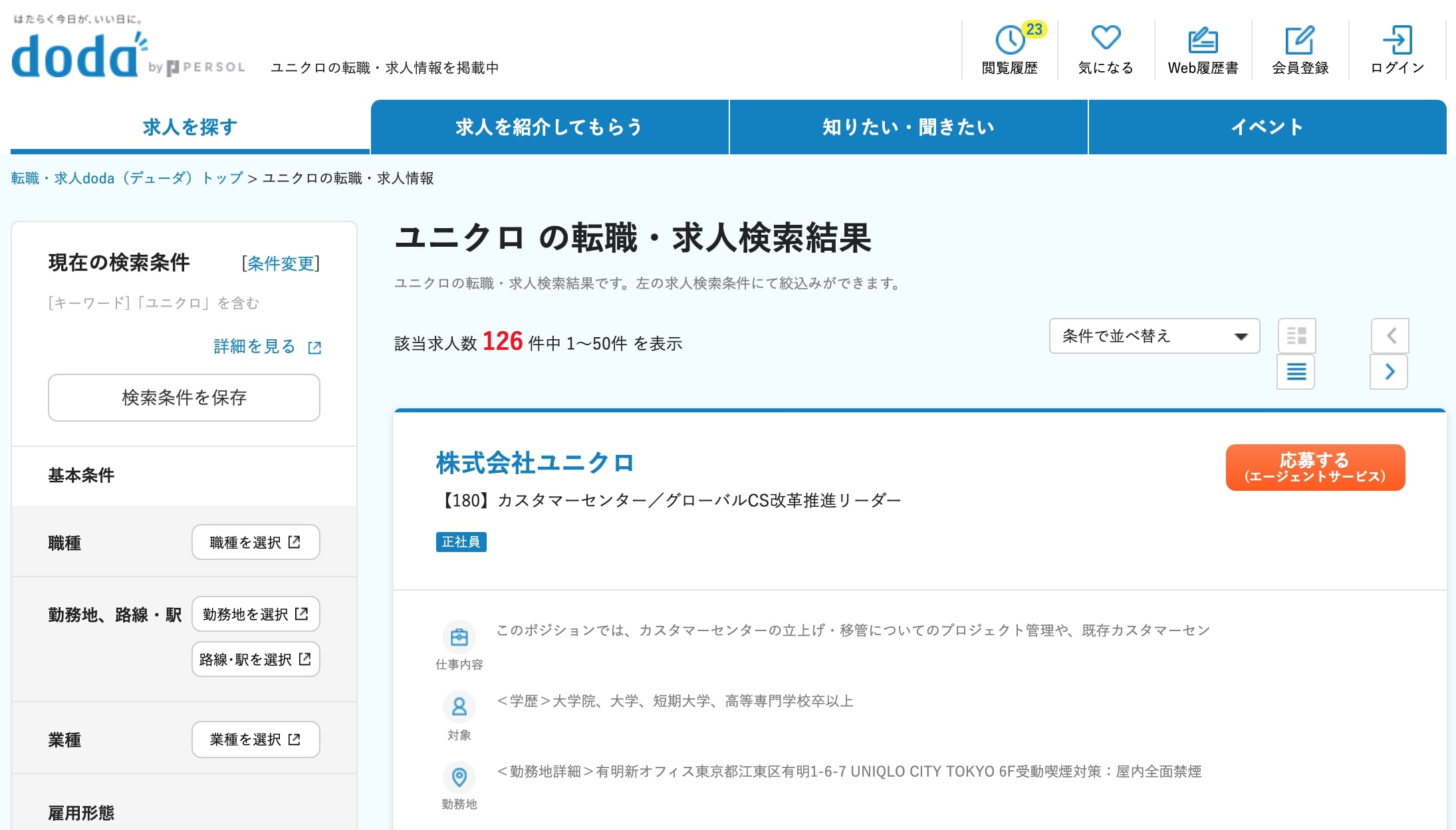Open the 閲覧履歴 clock icon
This screenshot has width=1456, height=830.
[1009, 40]
